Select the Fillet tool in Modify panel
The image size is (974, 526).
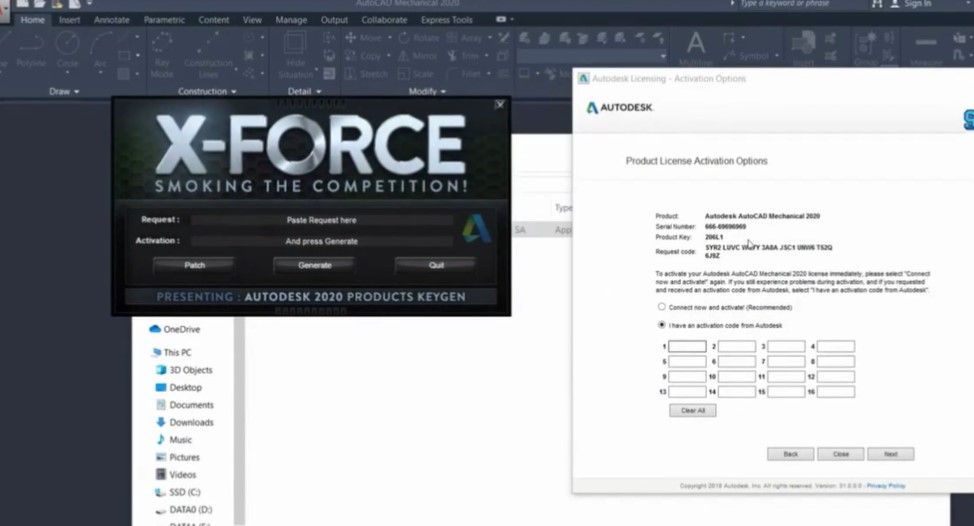[465, 74]
